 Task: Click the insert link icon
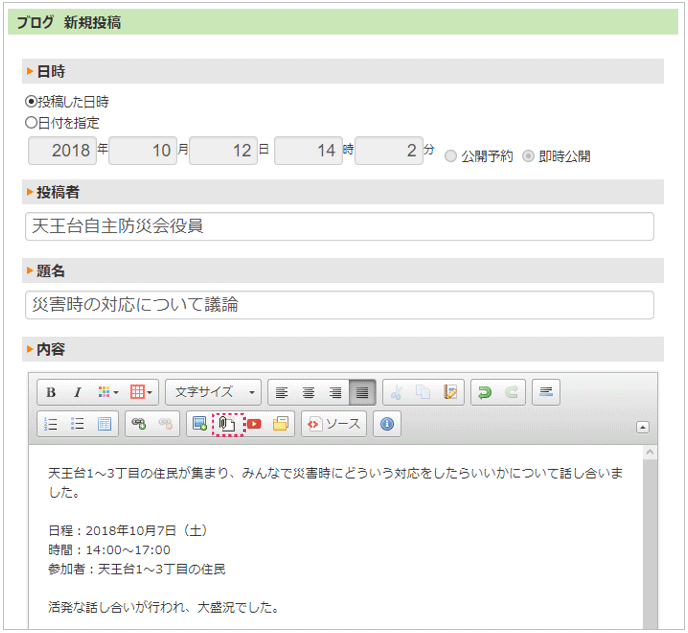tap(139, 424)
